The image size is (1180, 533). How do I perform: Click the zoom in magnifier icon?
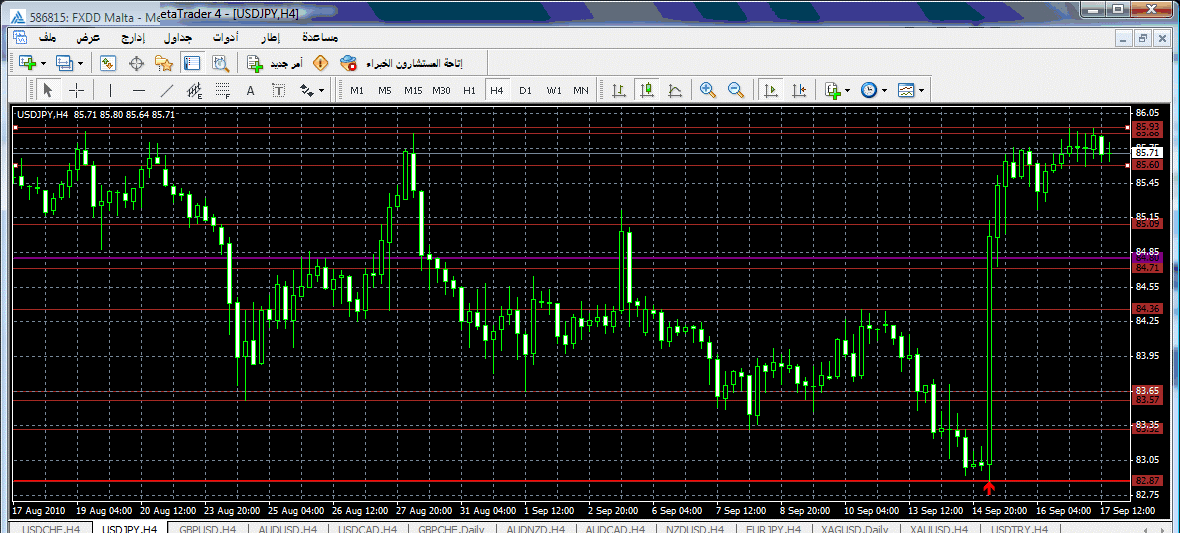(x=708, y=90)
